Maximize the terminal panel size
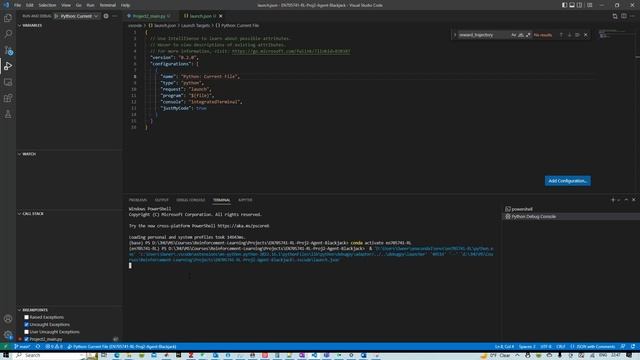Image resolution: width=640 pixels, height=360 pixels. coord(626,200)
